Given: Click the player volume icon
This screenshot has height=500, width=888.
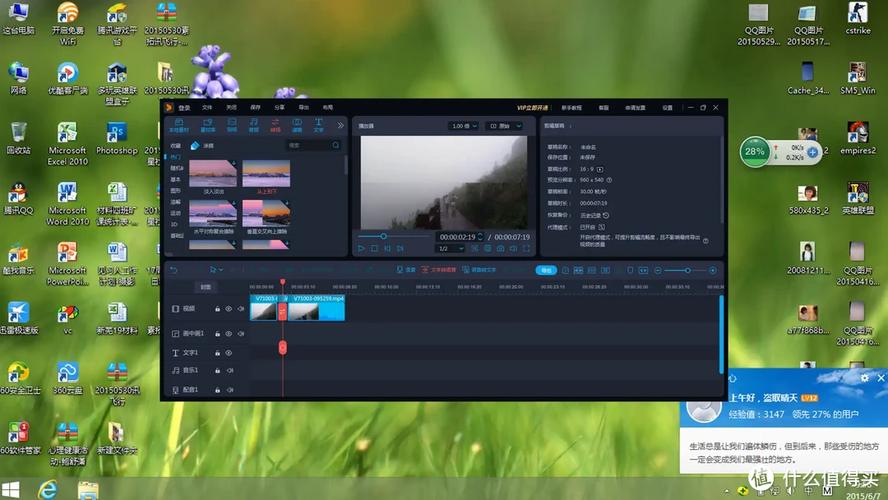Looking at the screenshot, I should coord(514,249).
